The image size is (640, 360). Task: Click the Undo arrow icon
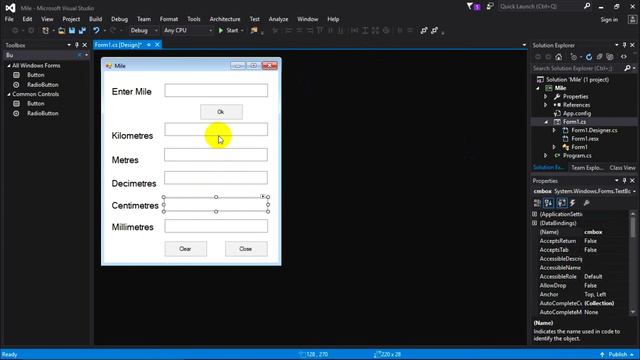[96, 30]
